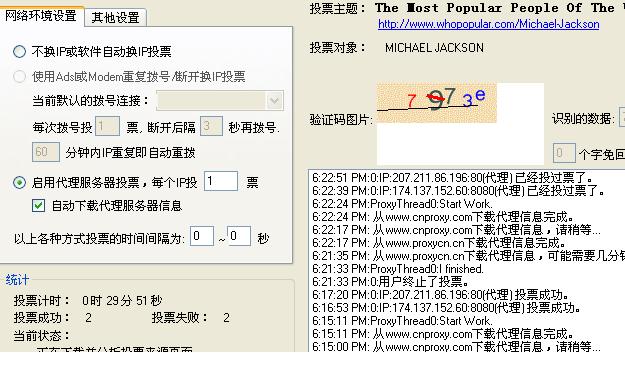The image size is (625, 384).
Task: Open the whopopular.com Michael-Jackson link
Action: pyautogui.click(x=489, y=24)
